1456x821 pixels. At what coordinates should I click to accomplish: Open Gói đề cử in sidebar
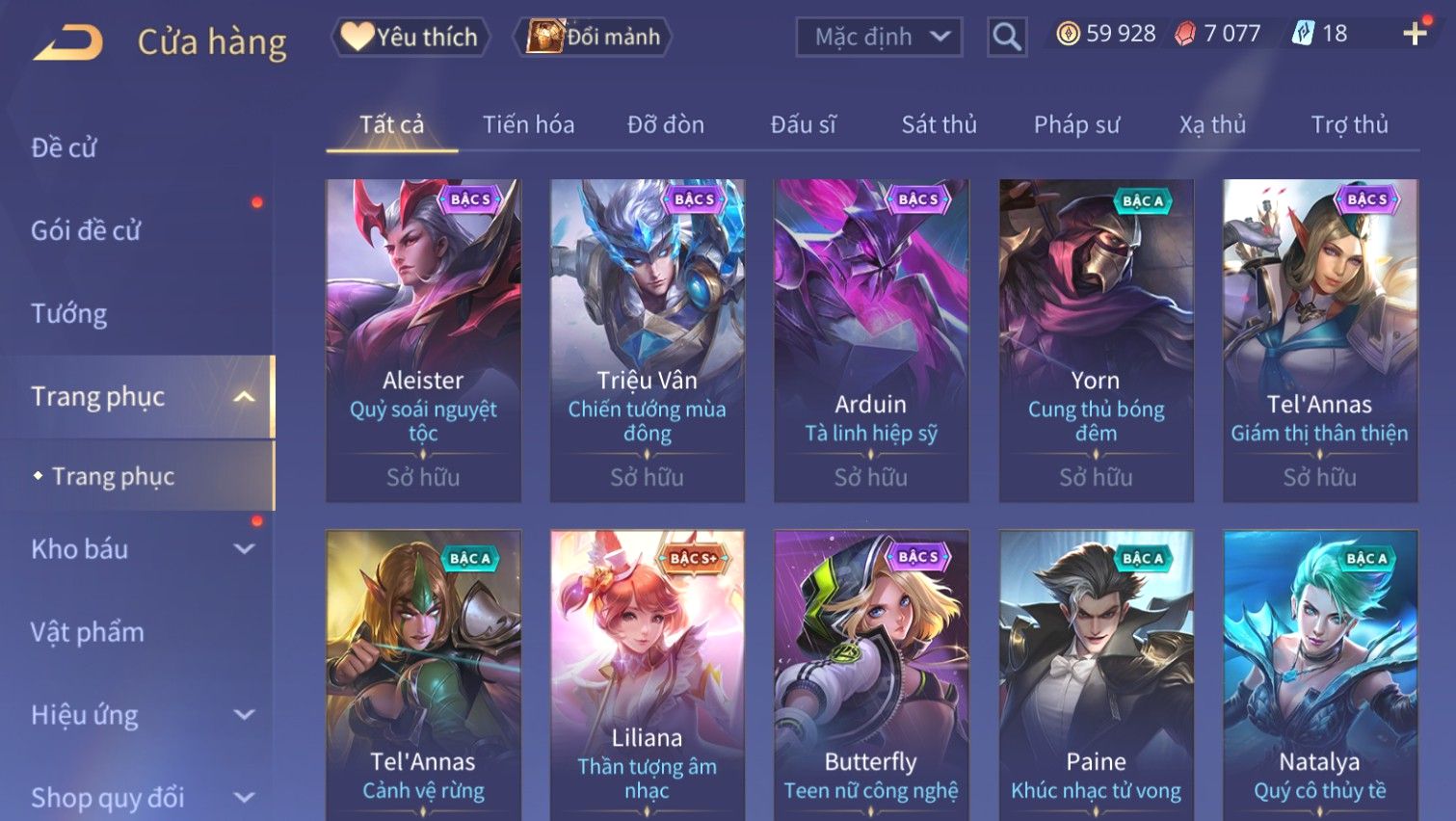pos(86,230)
